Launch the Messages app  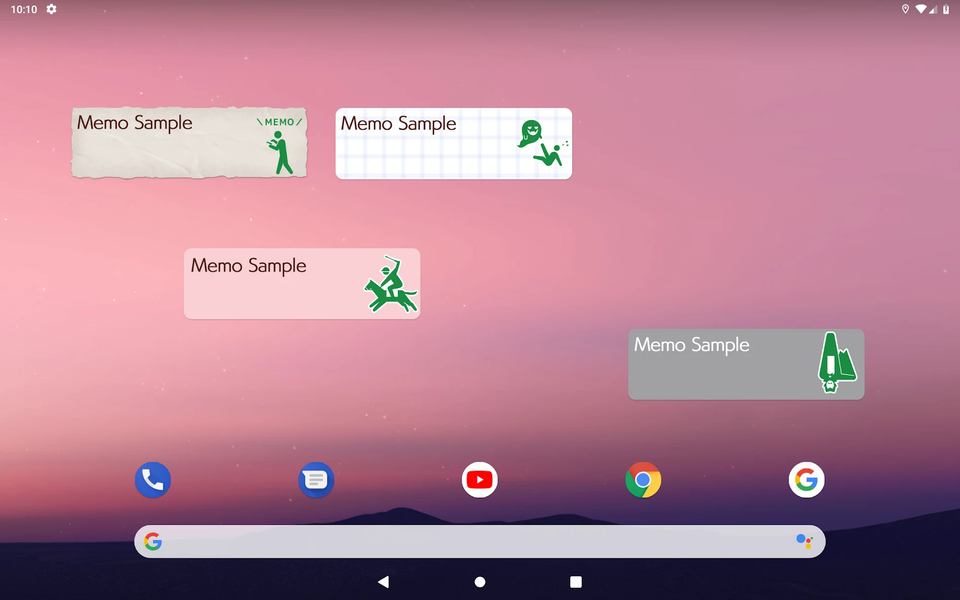pos(316,480)
